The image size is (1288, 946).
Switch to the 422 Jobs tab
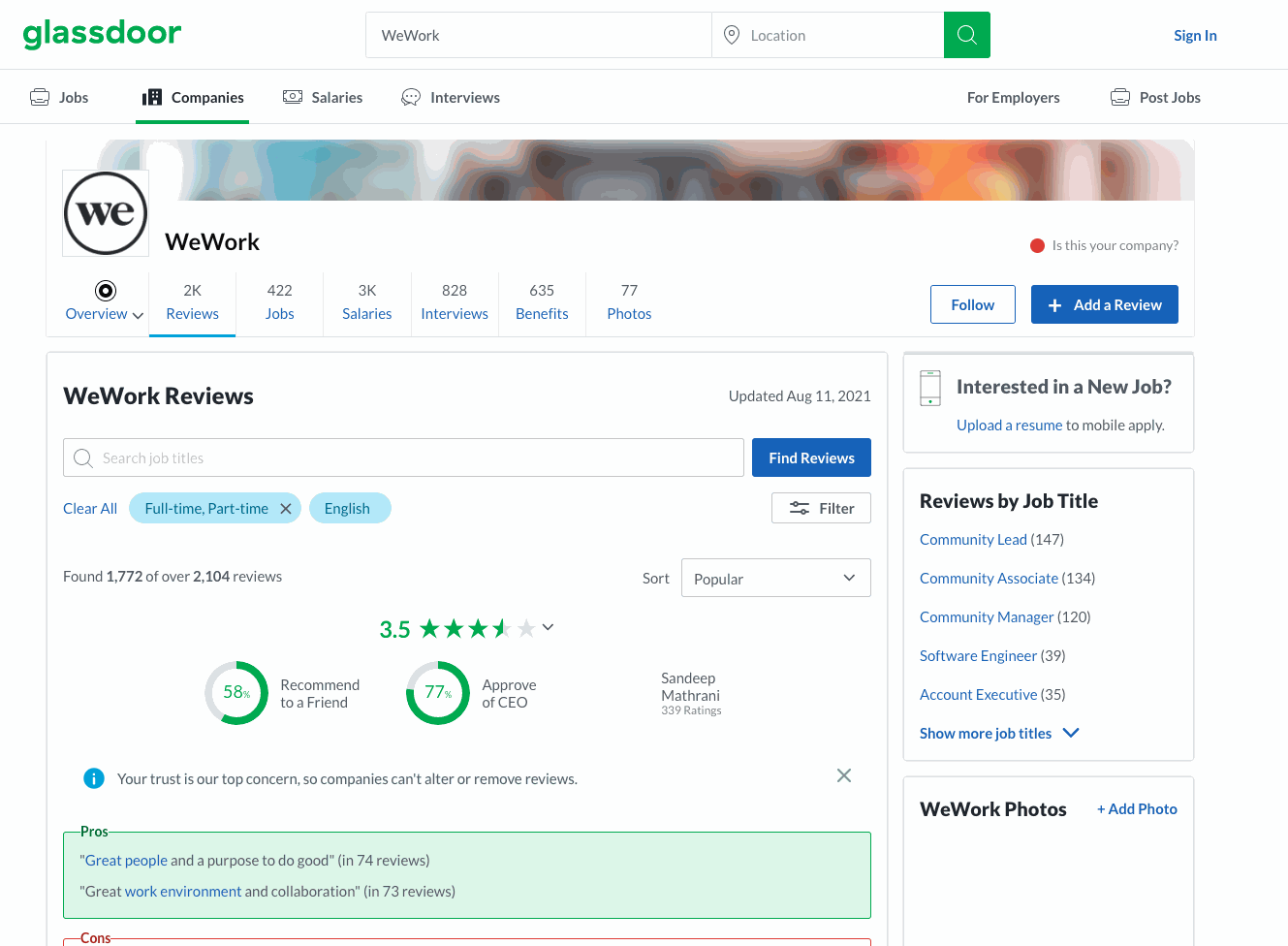[279, 302]
